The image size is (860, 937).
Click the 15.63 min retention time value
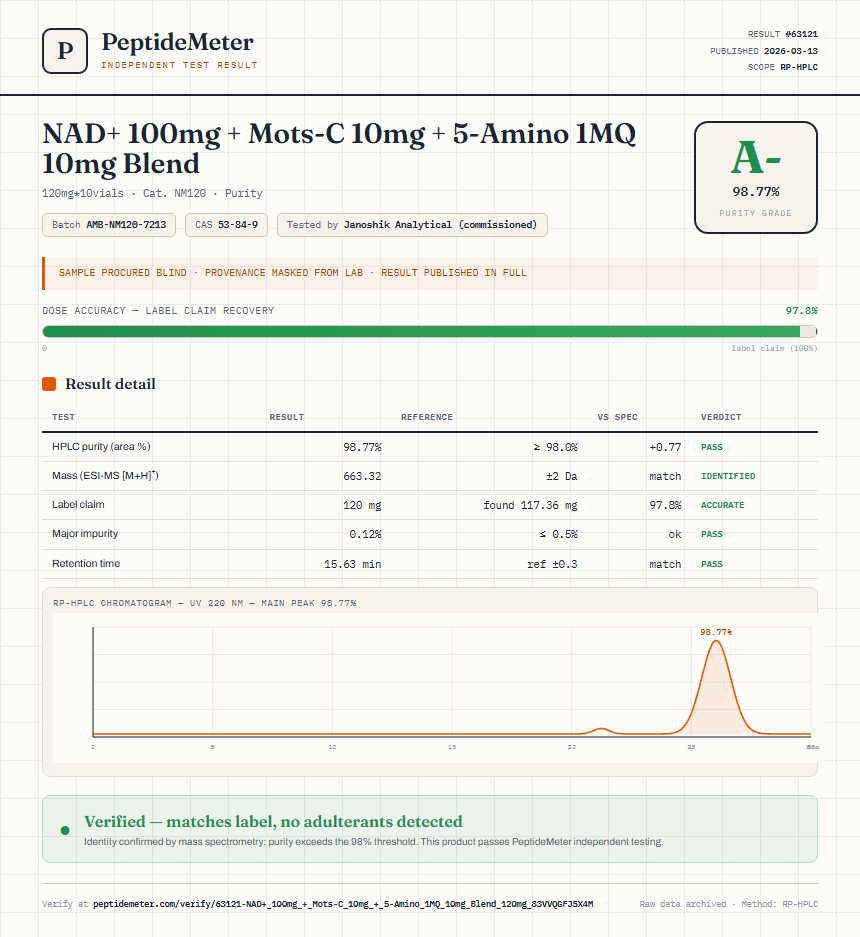pos(353,564)
